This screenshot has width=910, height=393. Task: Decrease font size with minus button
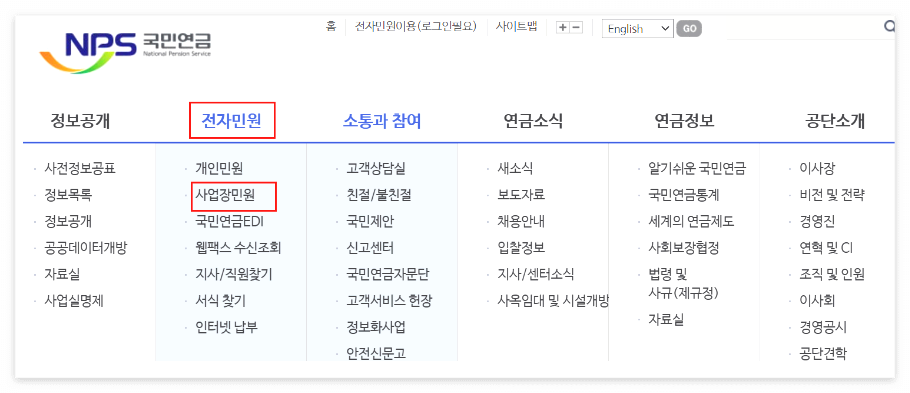(576, 27)
